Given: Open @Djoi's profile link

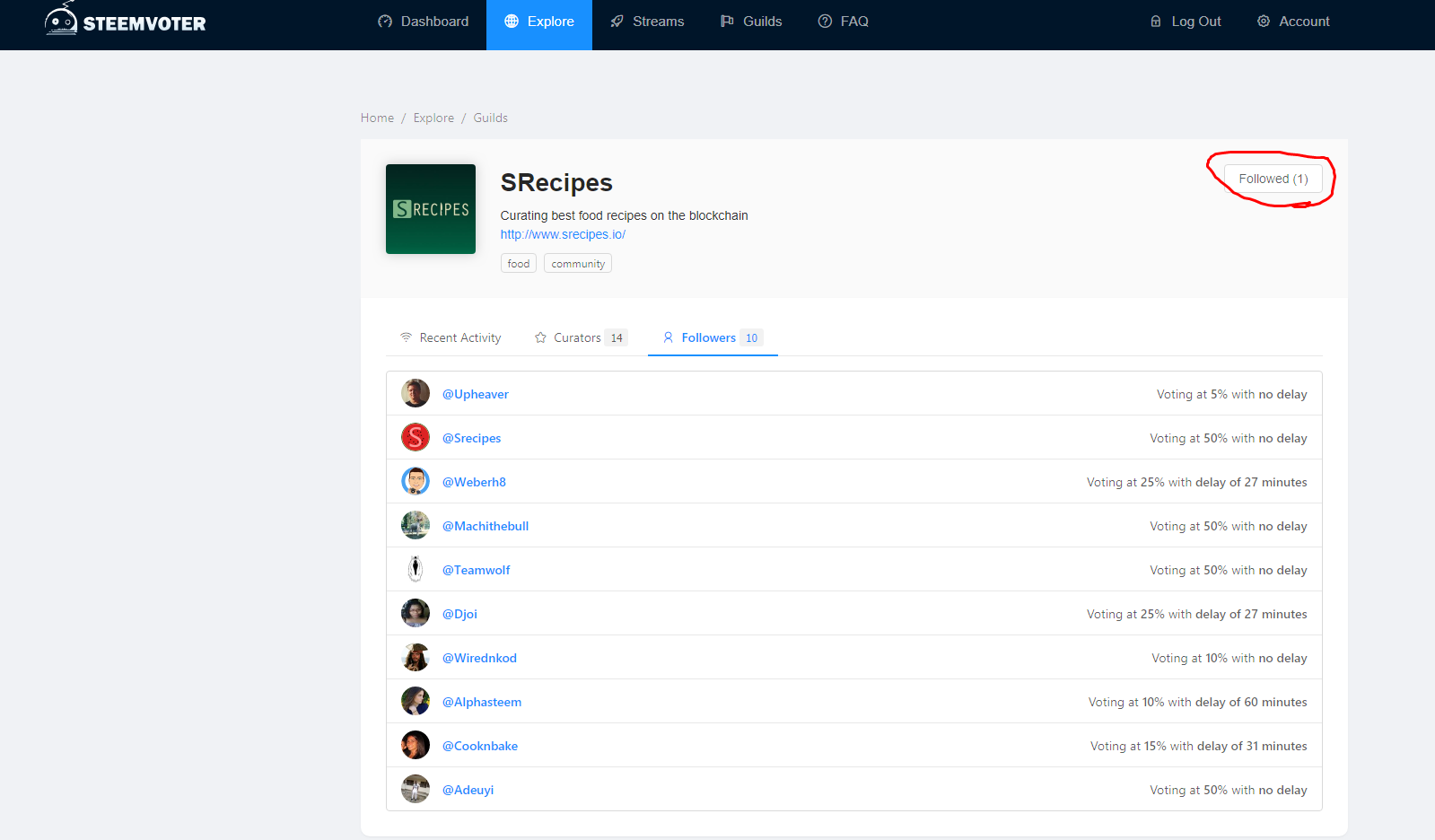Looking at the screenshot, I should coord(459,614).
